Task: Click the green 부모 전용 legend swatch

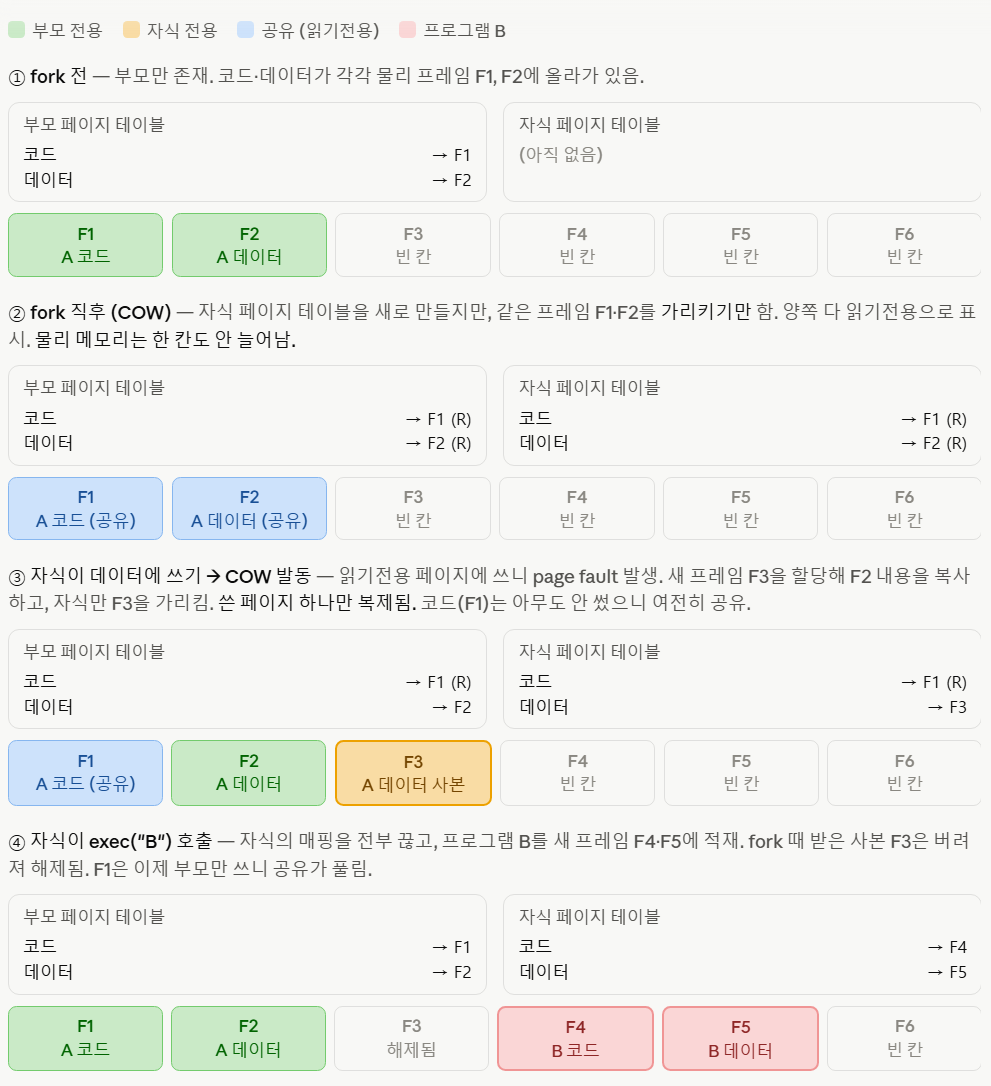Action: 17,30
